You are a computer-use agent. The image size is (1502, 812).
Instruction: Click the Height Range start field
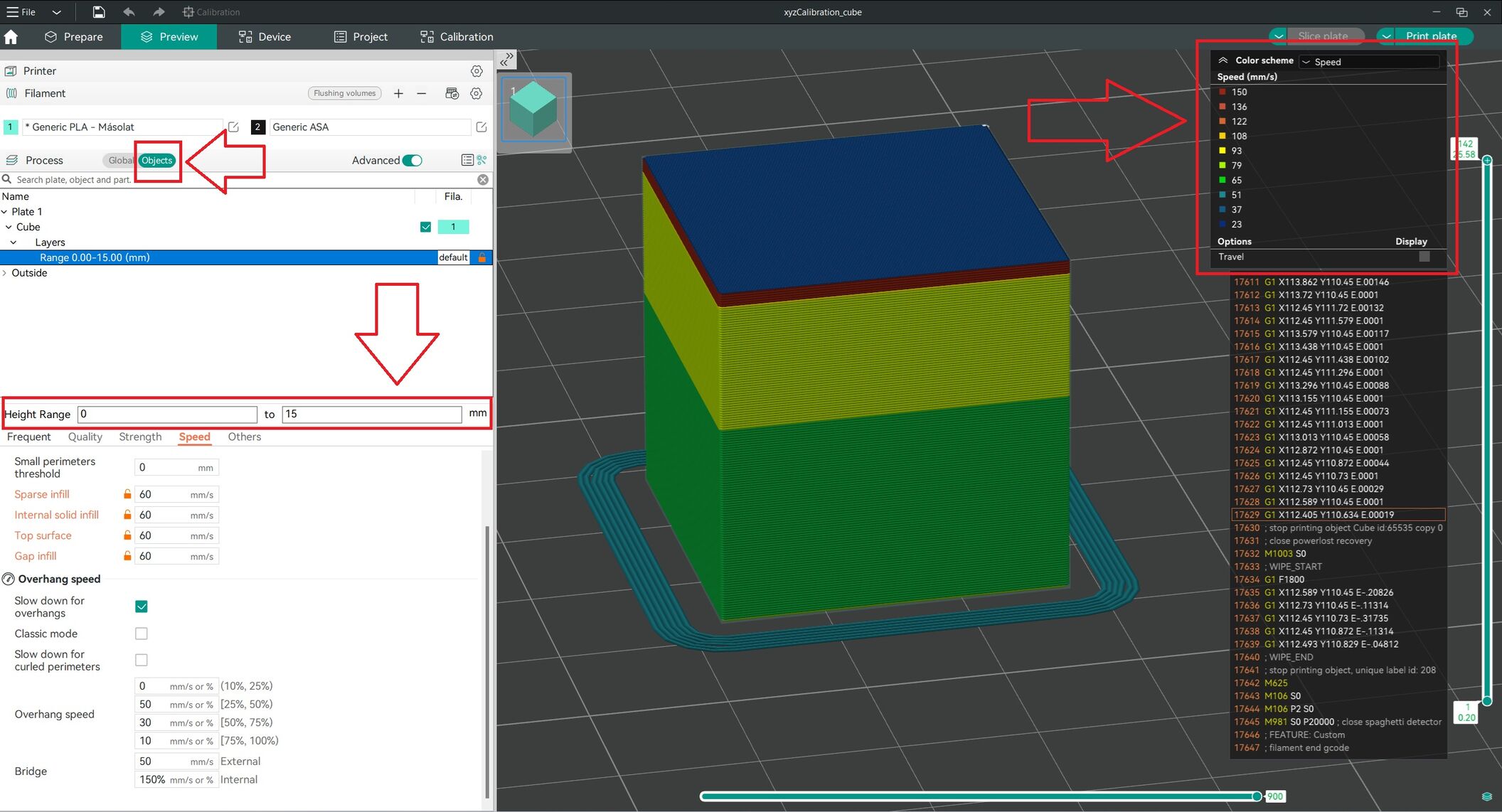(x=167, y=414)
